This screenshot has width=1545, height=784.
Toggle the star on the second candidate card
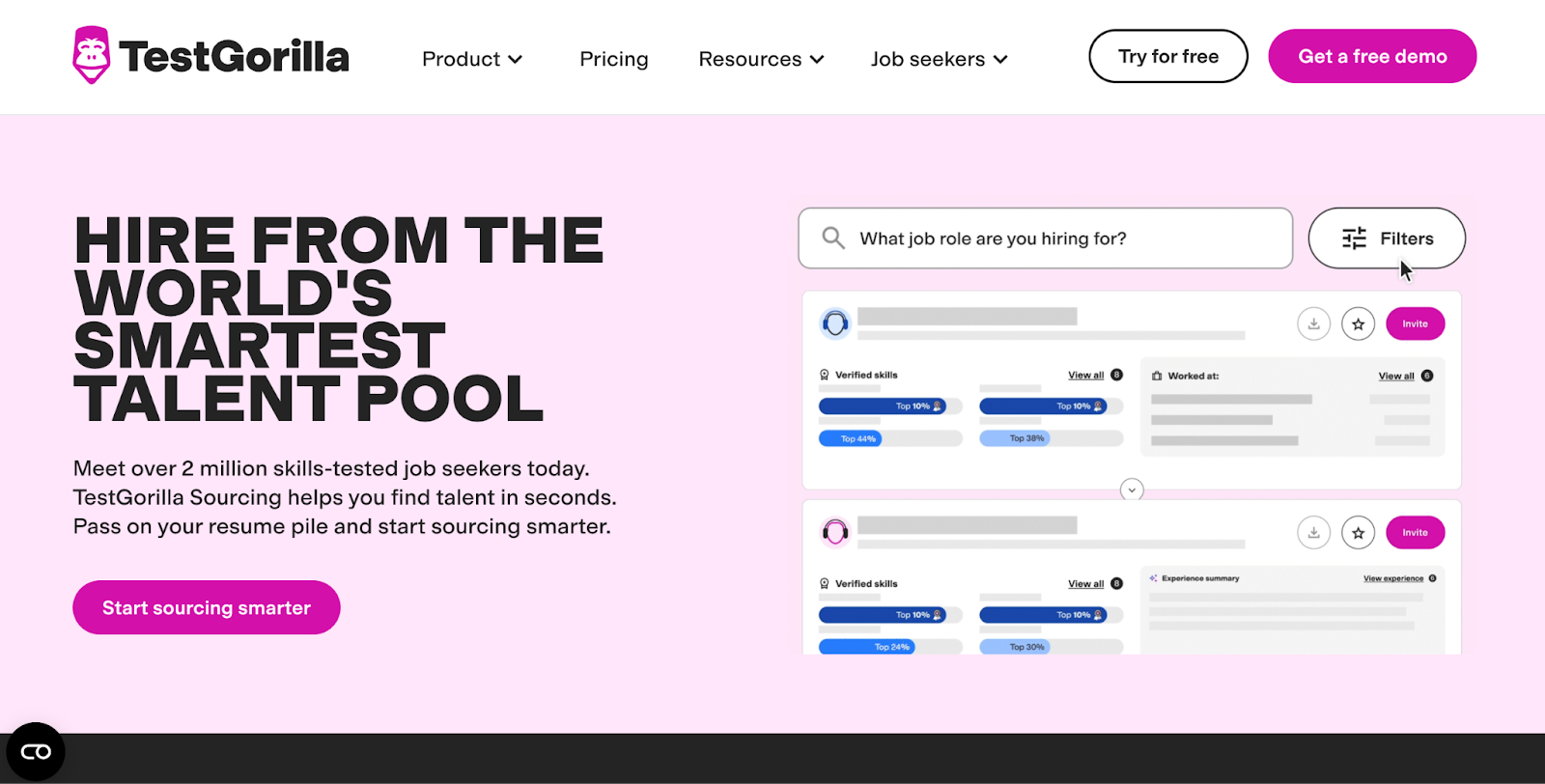coord(1358,532)
